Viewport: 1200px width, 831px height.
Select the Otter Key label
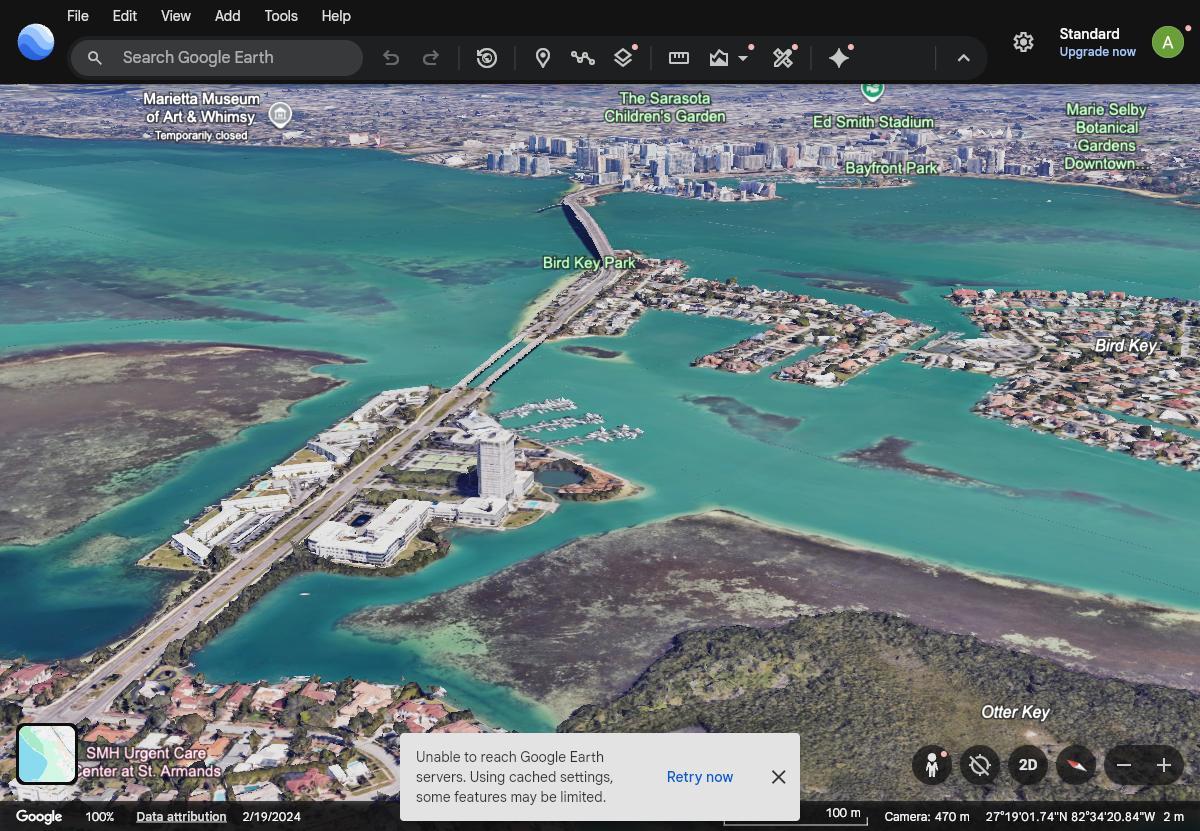1015,713
